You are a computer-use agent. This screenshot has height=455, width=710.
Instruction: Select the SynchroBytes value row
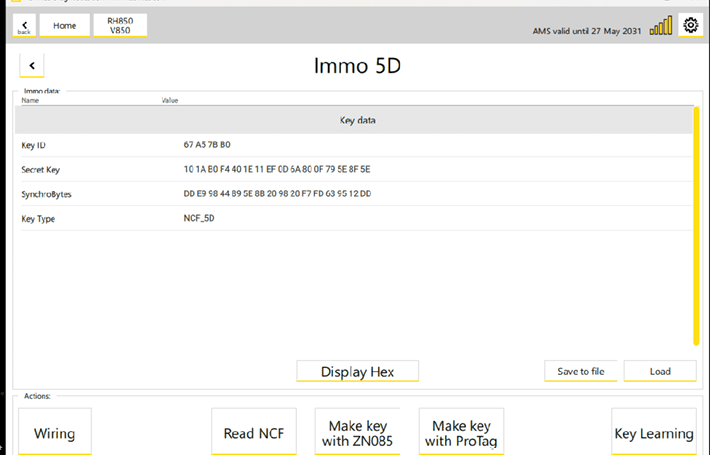pos(277,194)
